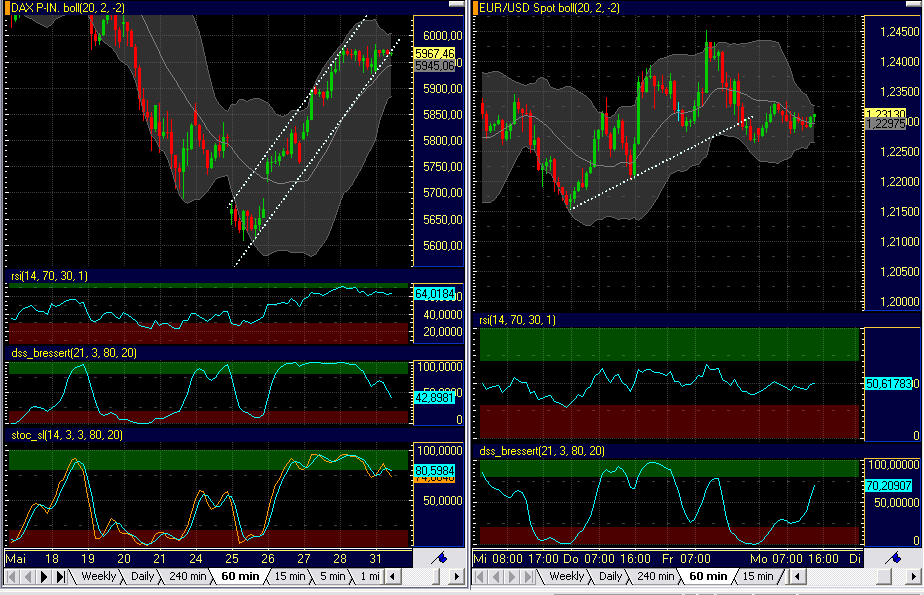Click rsi(14, 70, 30, 1) label in DAX window
This screenshot has height=595, width=924.
point(50,276)
